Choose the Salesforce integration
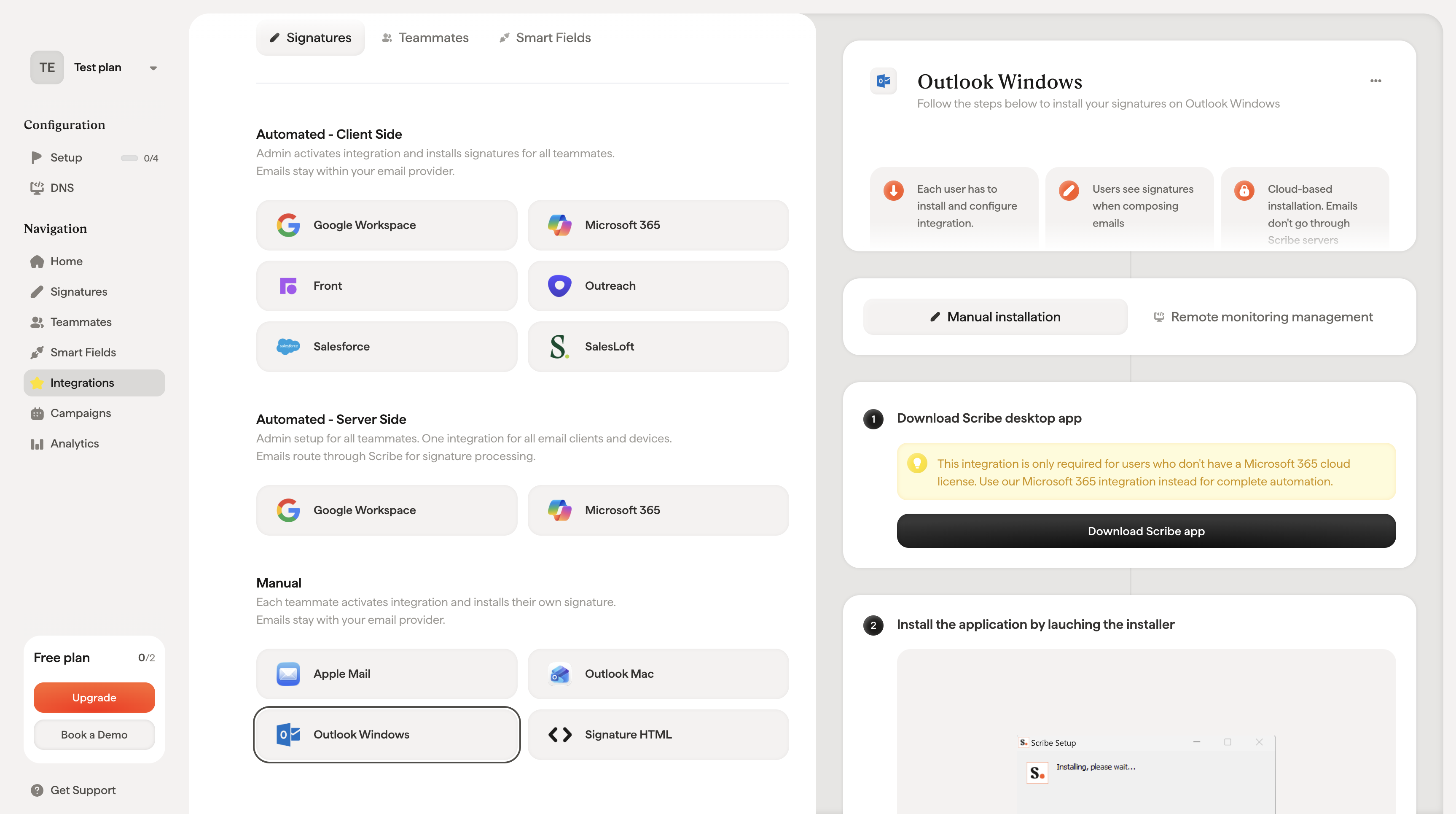Screen dimensions: 1456x814 [387, 347]
